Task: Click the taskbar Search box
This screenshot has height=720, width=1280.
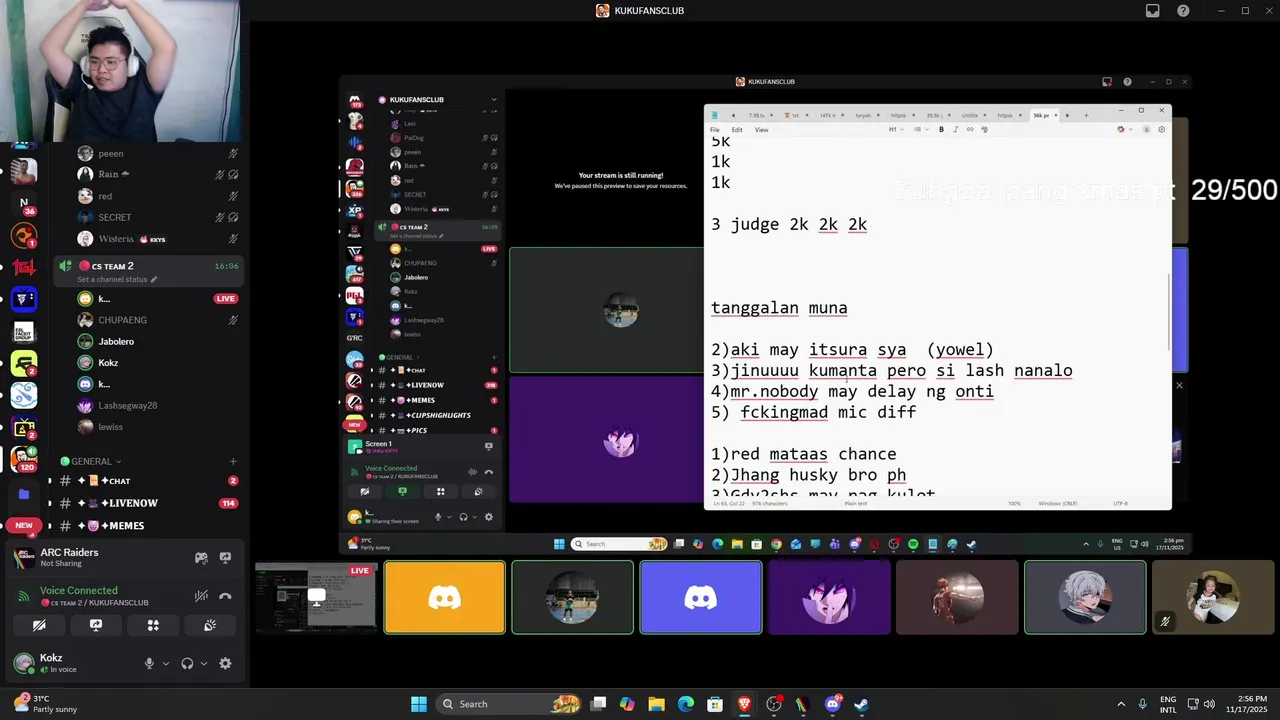Action: click(x=510, y=704)
